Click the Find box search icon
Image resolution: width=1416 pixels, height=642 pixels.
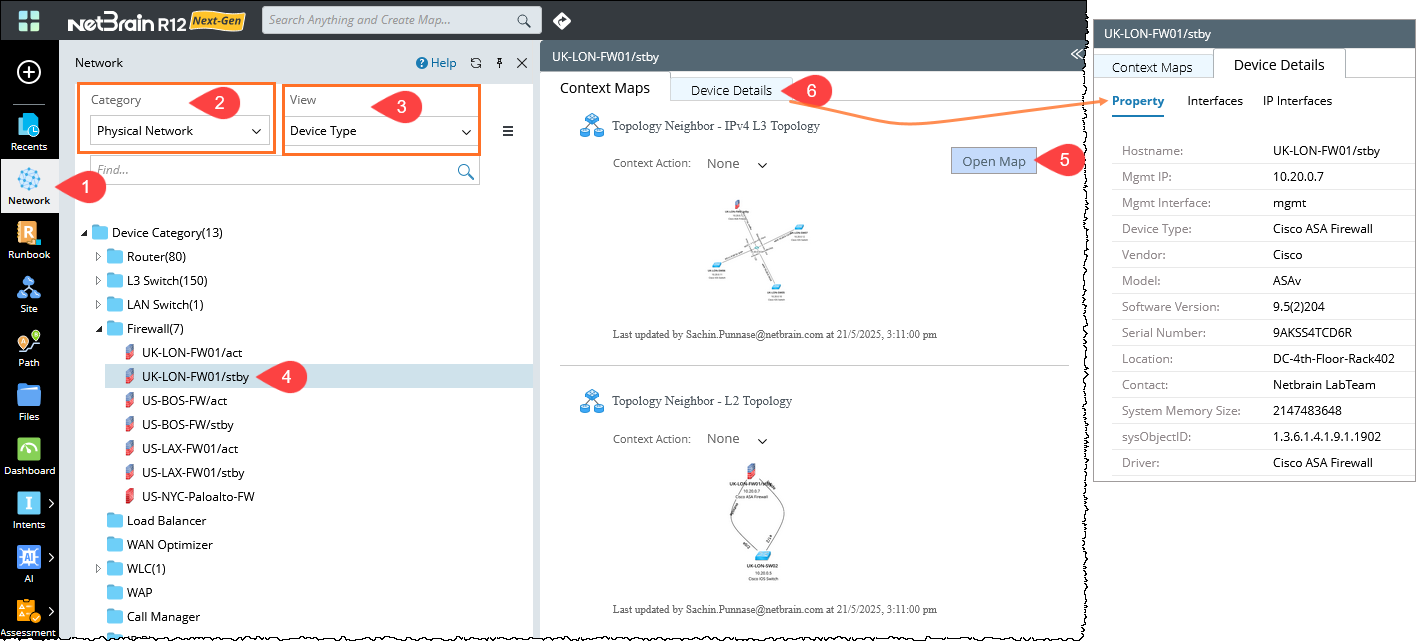coord(465,171)
